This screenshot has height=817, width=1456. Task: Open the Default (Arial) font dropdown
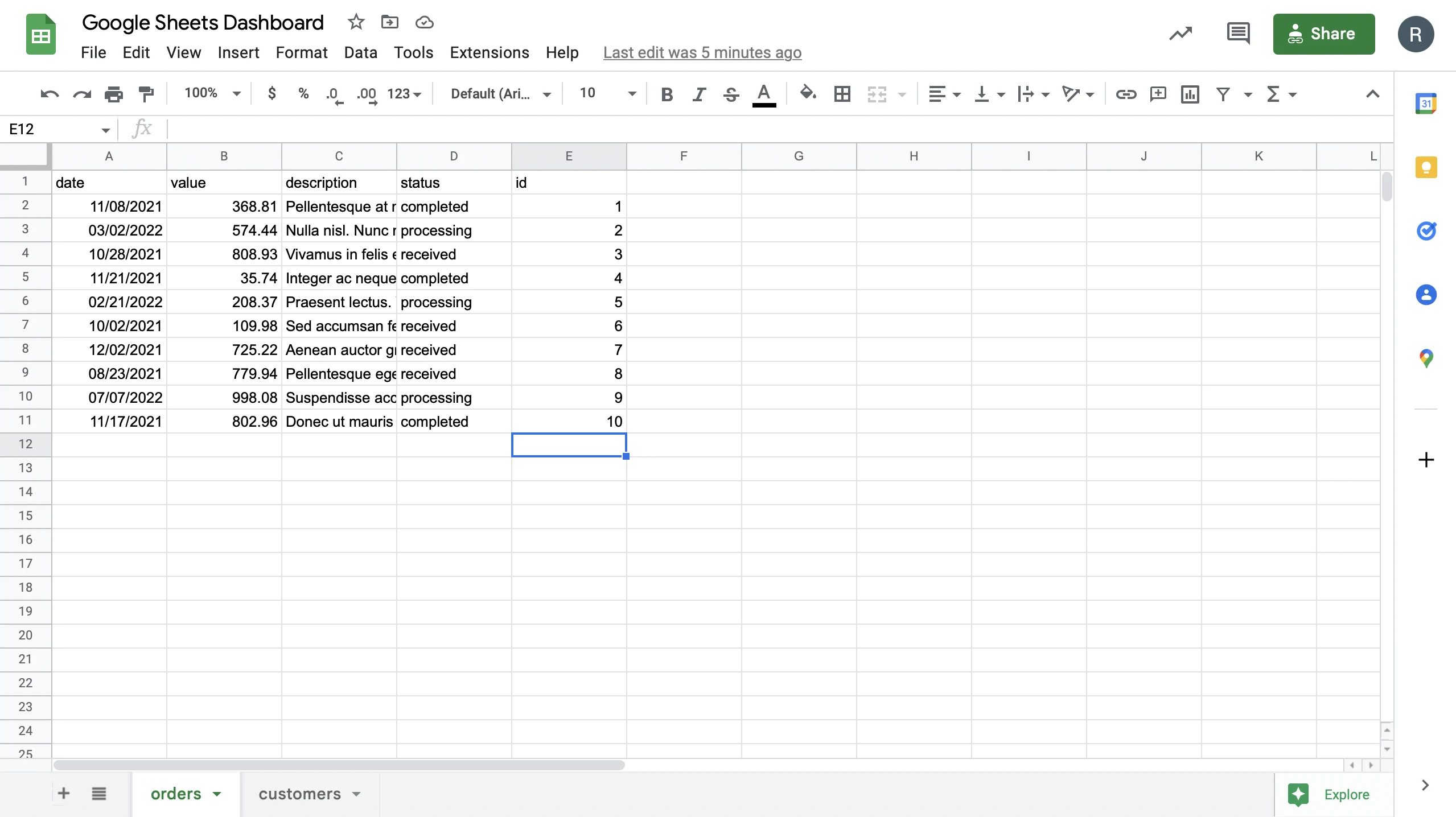[500, 94]
